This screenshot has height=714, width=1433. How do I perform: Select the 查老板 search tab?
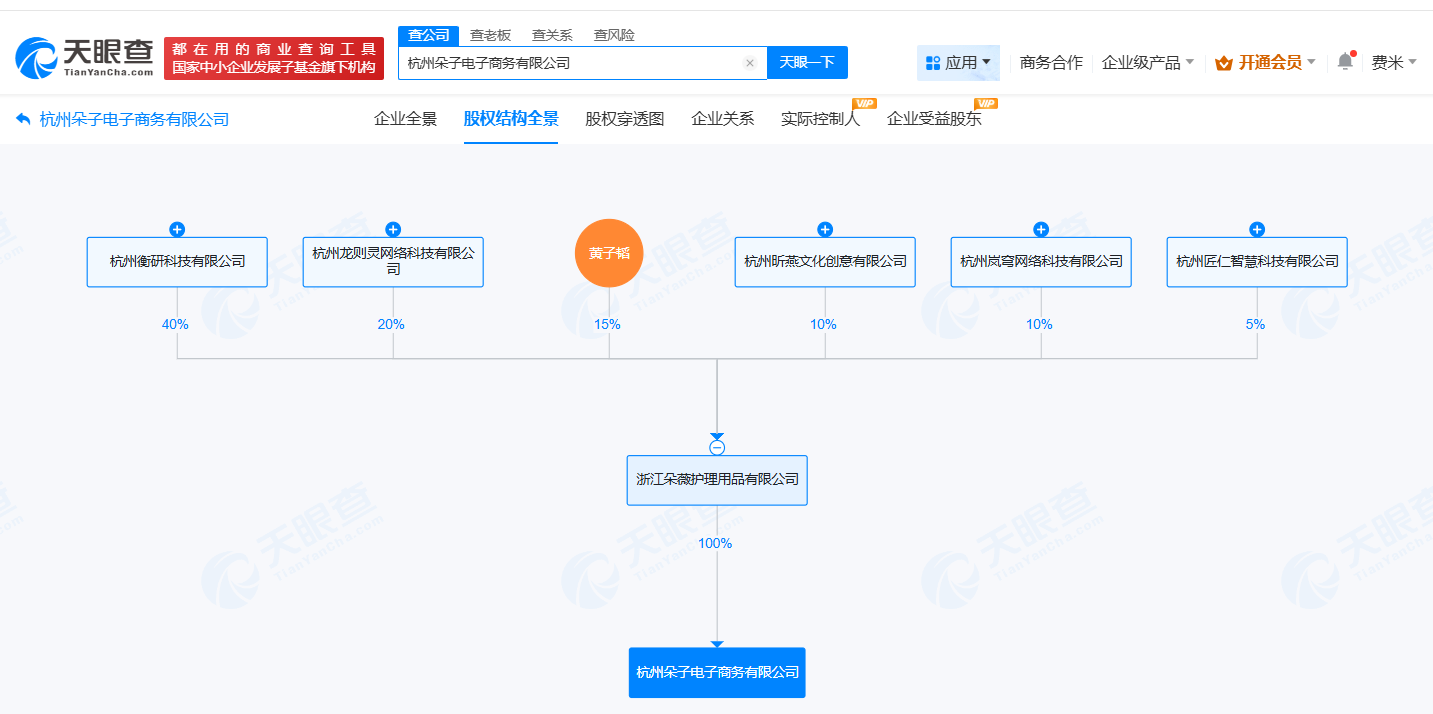click(x=487, y=34)
